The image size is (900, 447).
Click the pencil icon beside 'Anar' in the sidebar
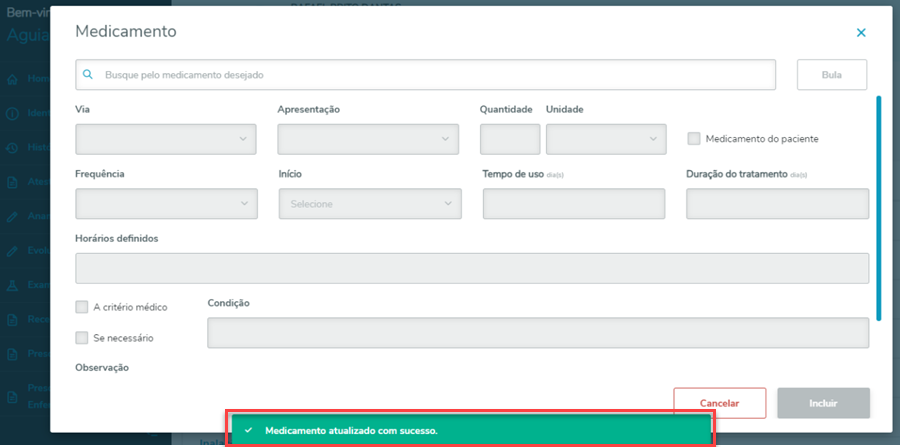tap(12, 217)
